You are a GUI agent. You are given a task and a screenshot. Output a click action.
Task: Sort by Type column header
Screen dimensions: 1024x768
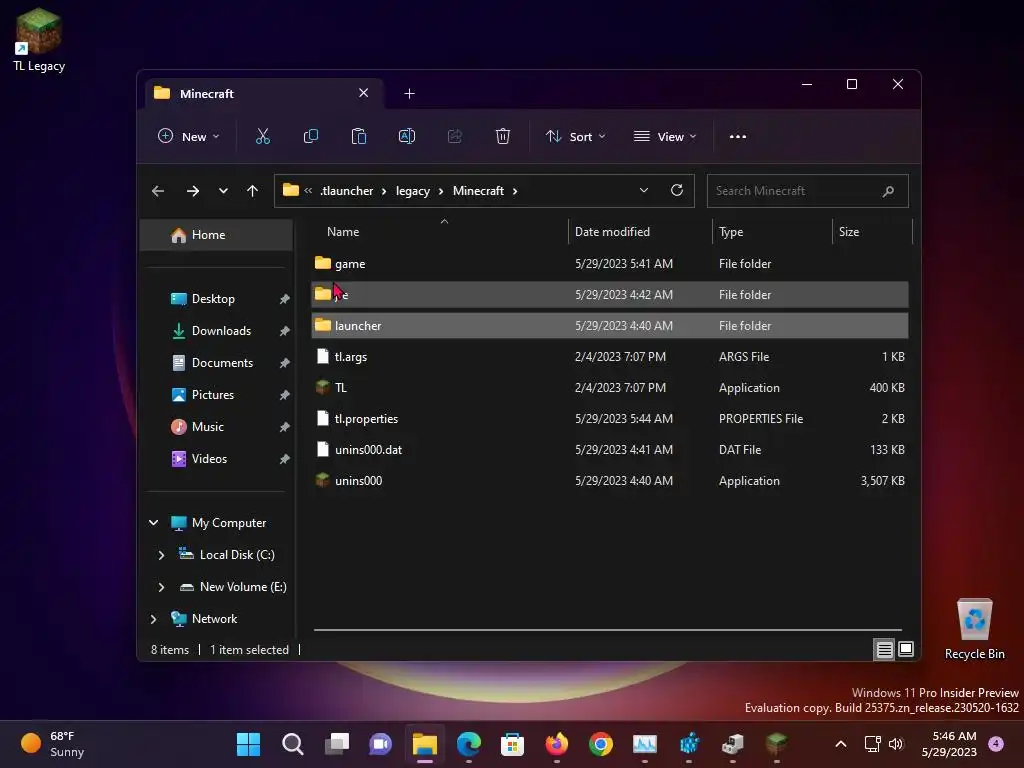[x=772, y=232]
